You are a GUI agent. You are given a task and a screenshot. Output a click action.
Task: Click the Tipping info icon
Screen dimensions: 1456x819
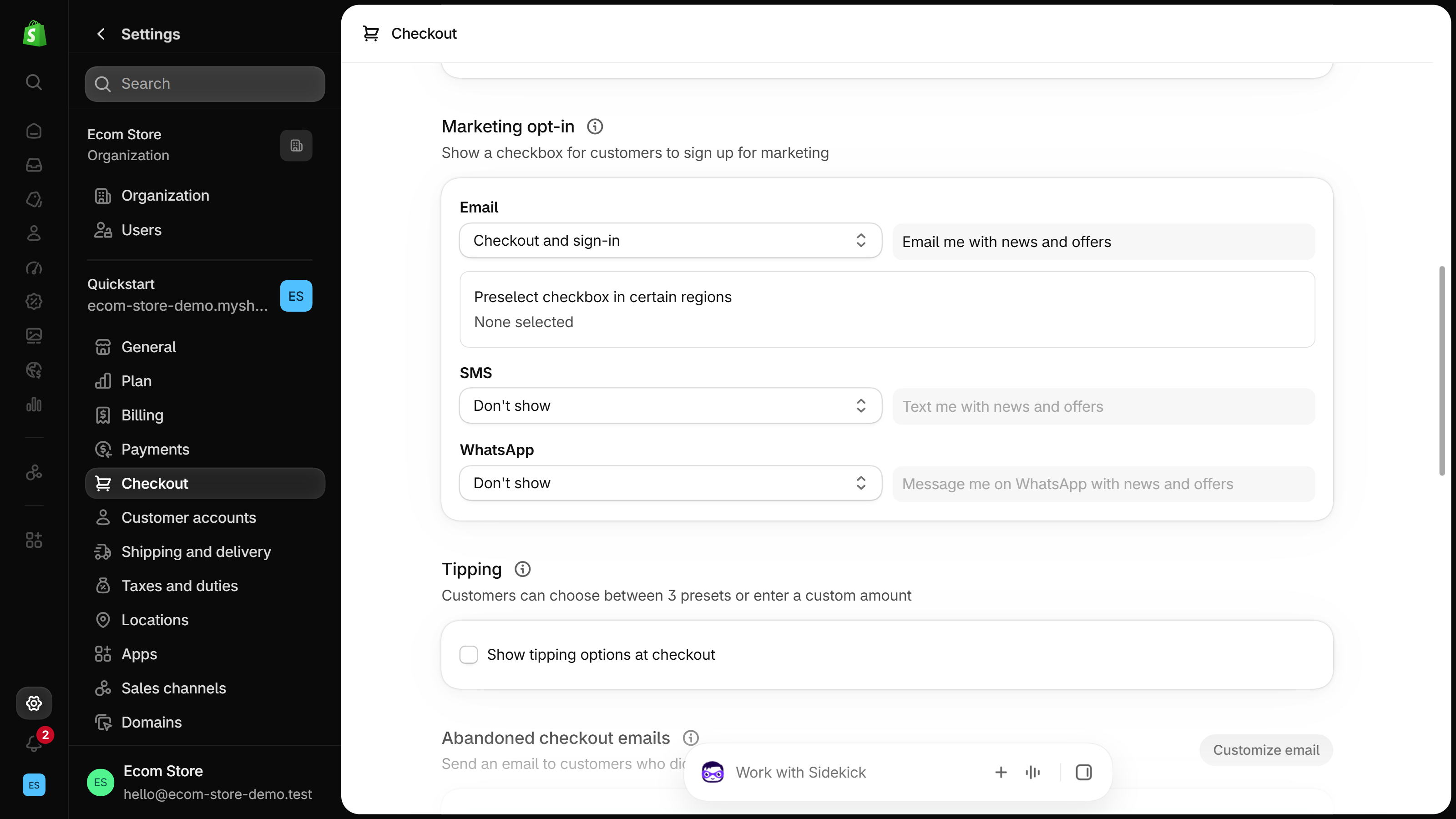pyautogui.click(x=523, y=569)
